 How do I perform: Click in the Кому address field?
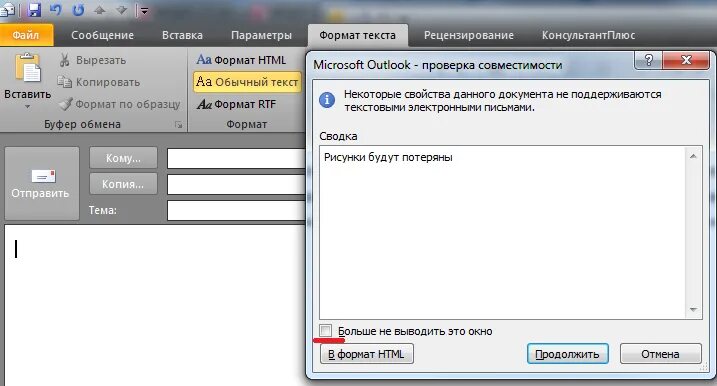coord(236,159)
